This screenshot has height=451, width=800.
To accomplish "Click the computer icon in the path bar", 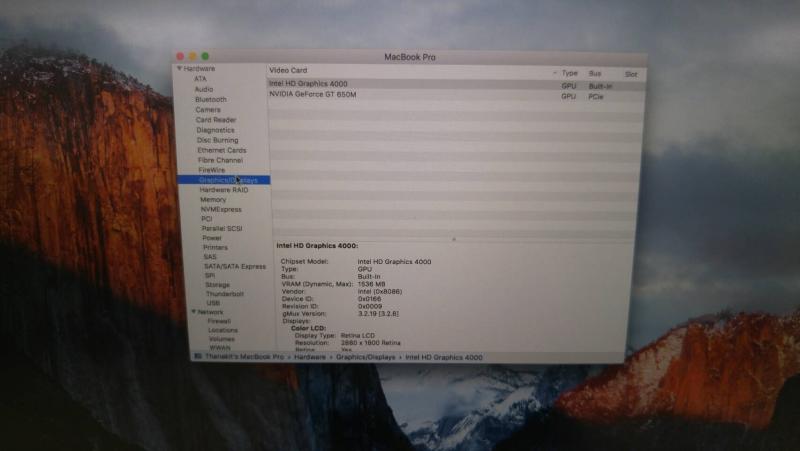I will pos(198,356).
